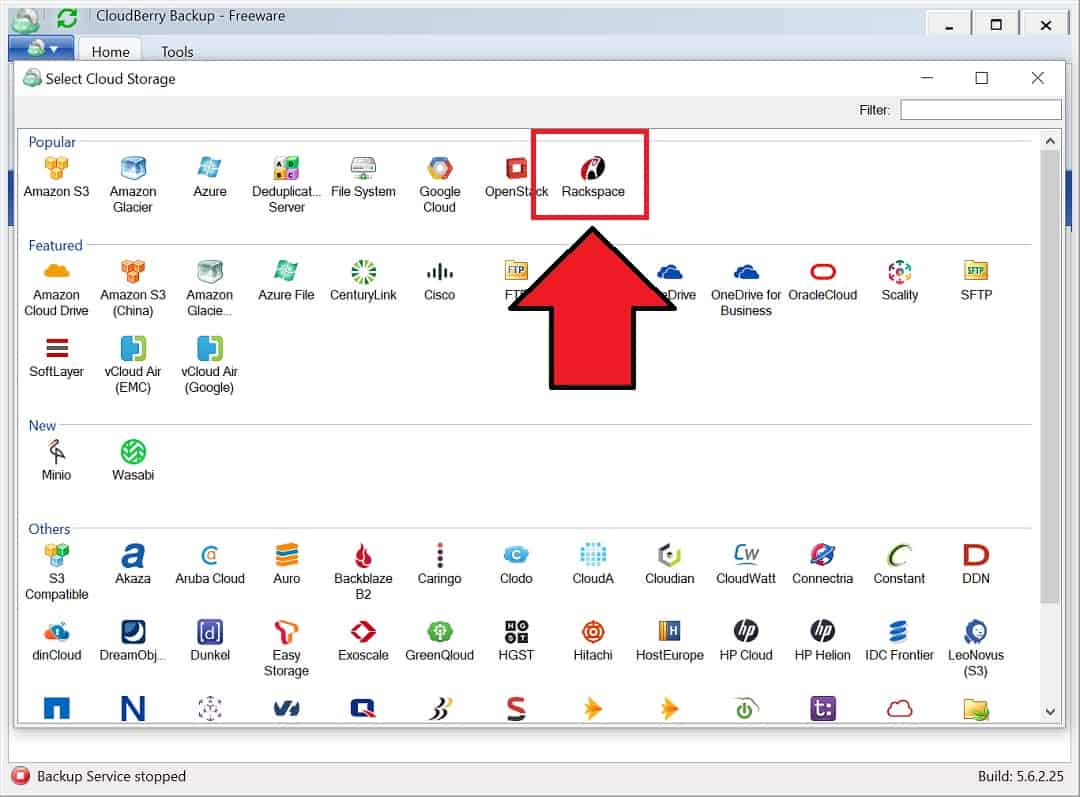Open the quick access toolbar dropdown
Viewport: 1080px width, 797px height.
coord(40,46)
